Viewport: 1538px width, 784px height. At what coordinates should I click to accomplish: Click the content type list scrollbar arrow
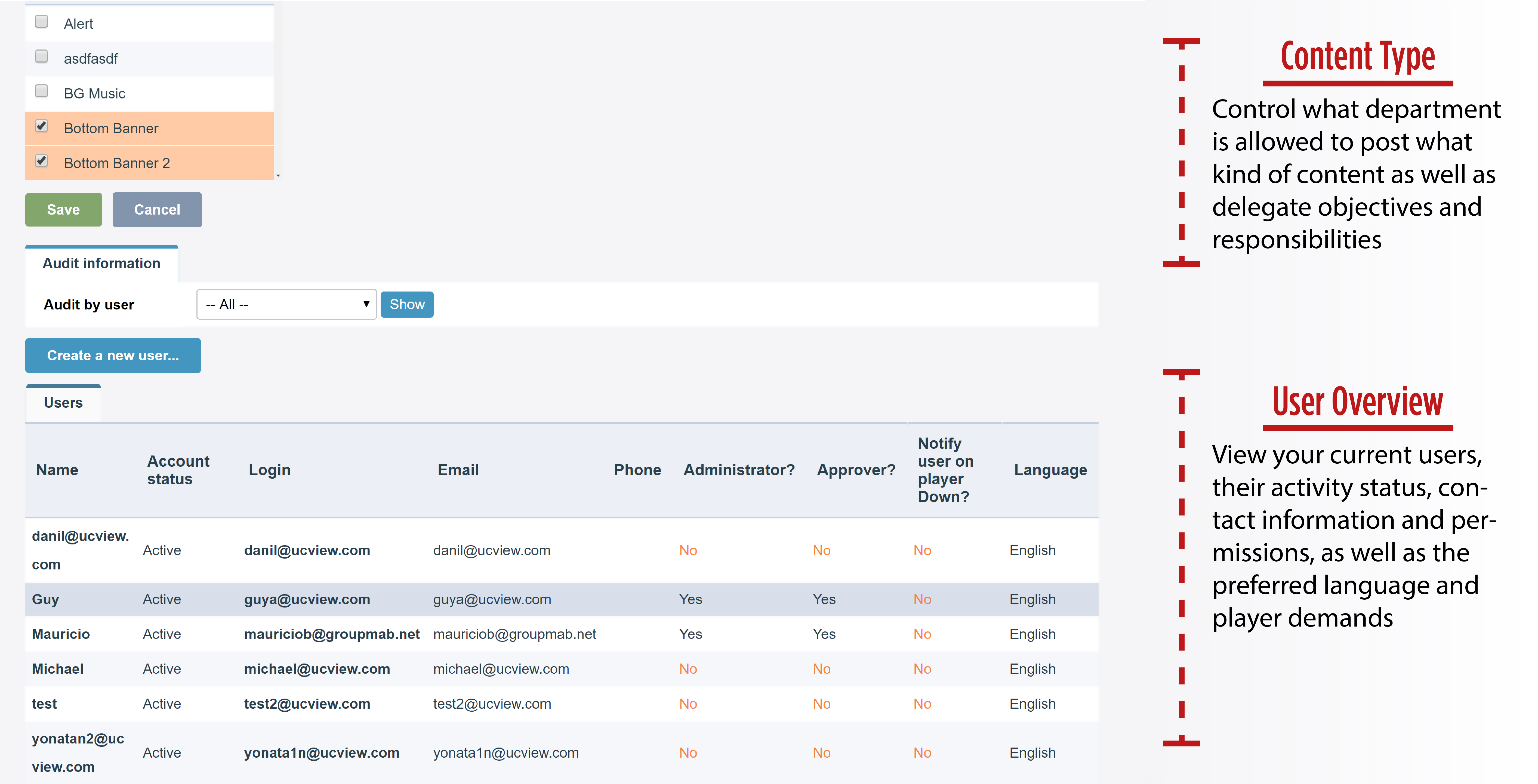[x=278, y=175]
